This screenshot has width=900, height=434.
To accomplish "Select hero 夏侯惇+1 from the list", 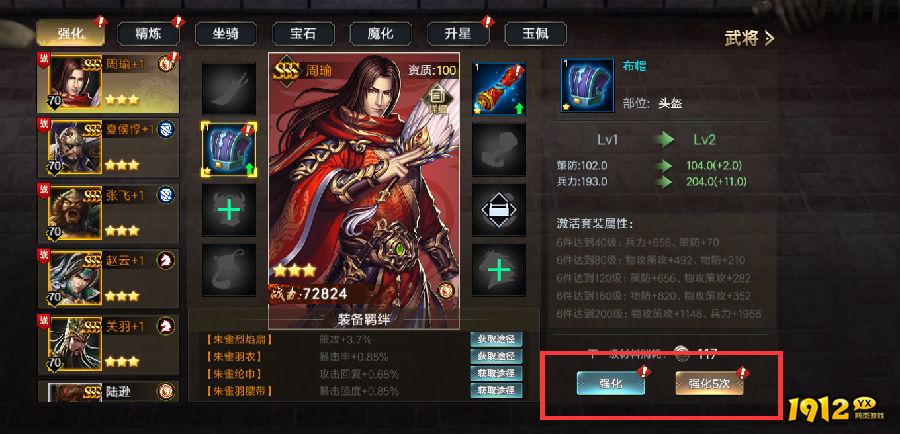I will click(x=108, y=147).
